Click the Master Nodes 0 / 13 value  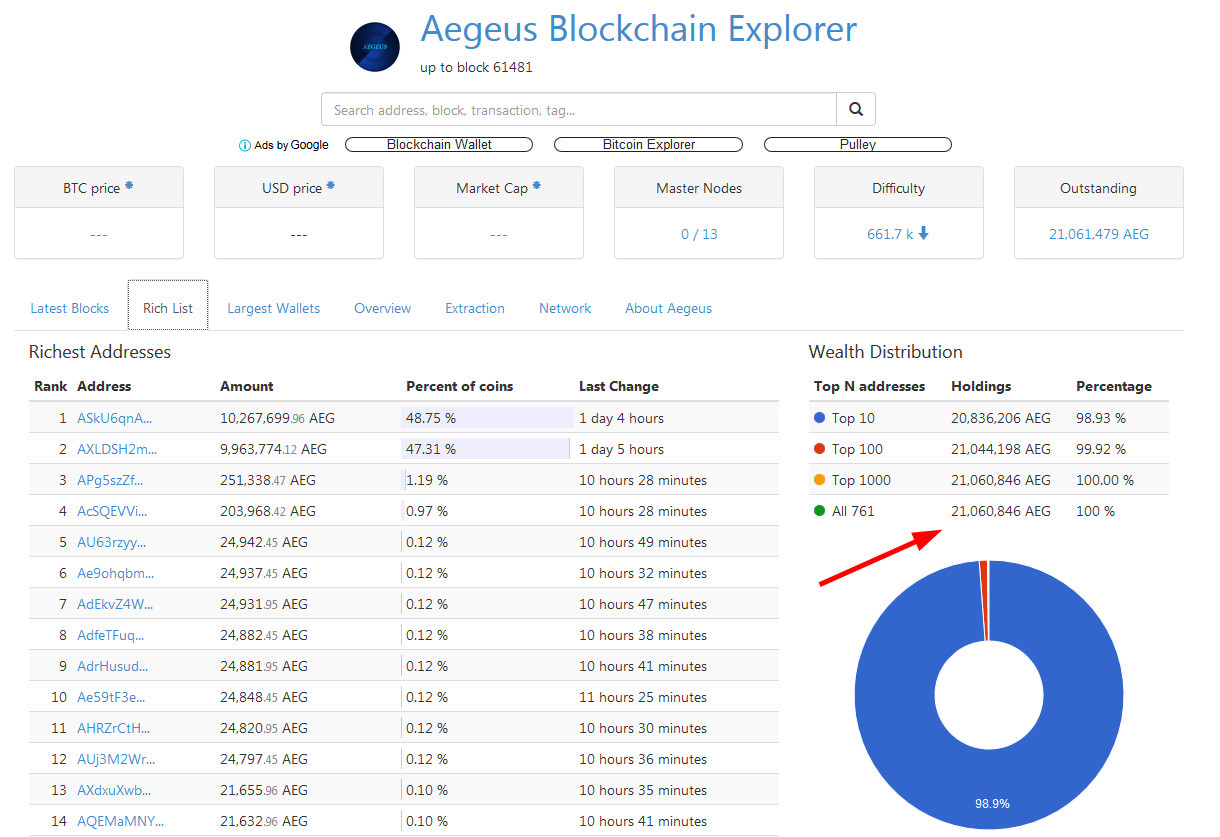click(699, 234)
